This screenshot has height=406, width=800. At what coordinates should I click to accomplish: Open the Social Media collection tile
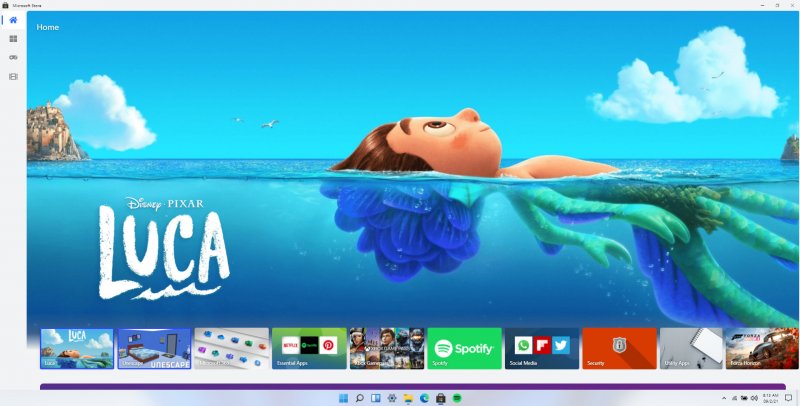[x=542, y=348]
